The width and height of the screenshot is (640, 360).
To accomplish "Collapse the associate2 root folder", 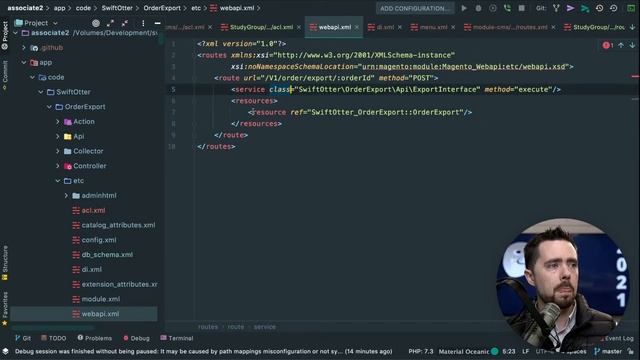I will pyautogui.click(x=16, y=33).
